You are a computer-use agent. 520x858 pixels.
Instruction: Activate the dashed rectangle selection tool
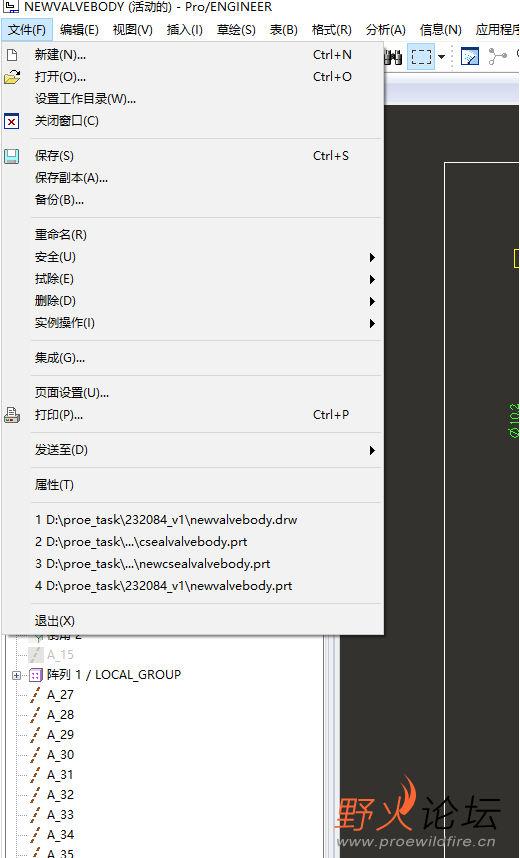pos(421,56)
